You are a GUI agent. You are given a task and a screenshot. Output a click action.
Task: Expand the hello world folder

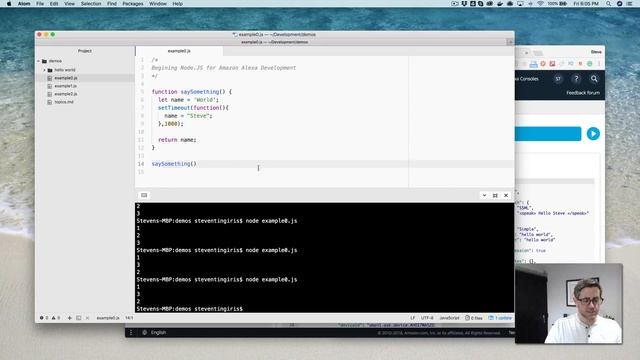pyautogui.click(x=44, y=70)
